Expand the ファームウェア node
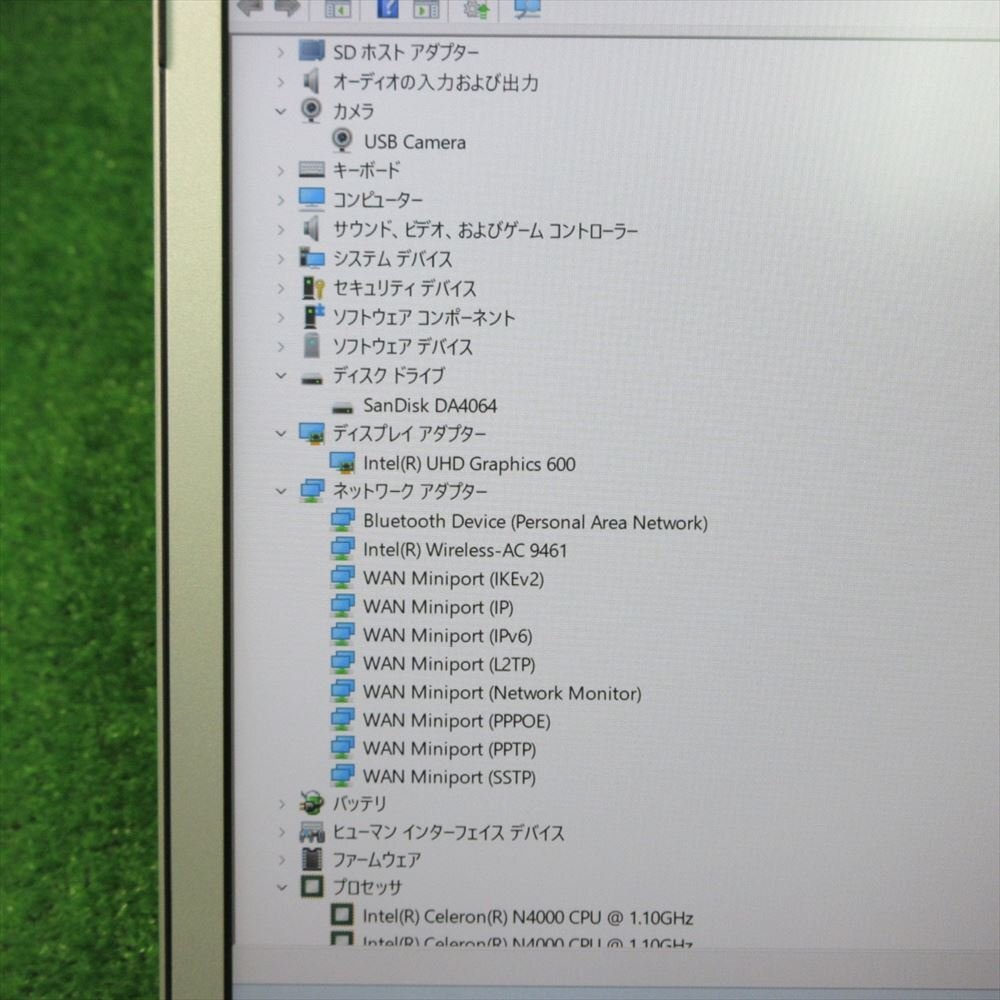This screenshot has width=1000, height=1000. (281, 860)
